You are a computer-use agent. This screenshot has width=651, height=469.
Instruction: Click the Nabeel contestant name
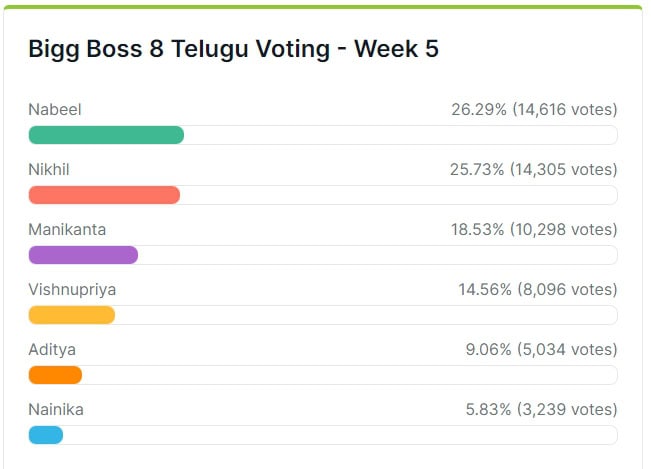tap(55, 110)
